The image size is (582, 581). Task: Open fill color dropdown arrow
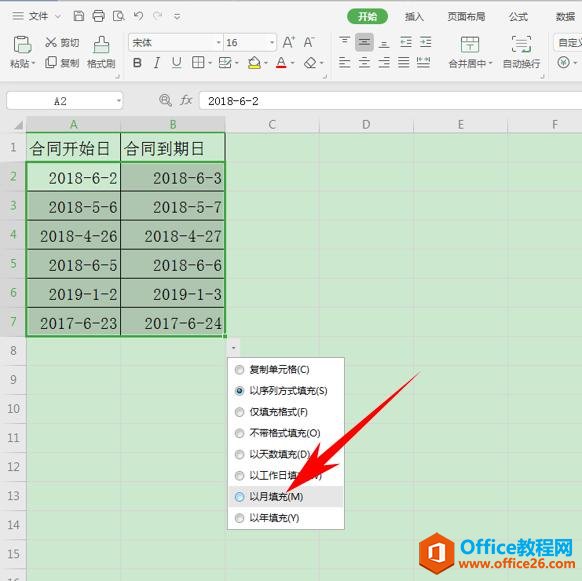[266, 63]
